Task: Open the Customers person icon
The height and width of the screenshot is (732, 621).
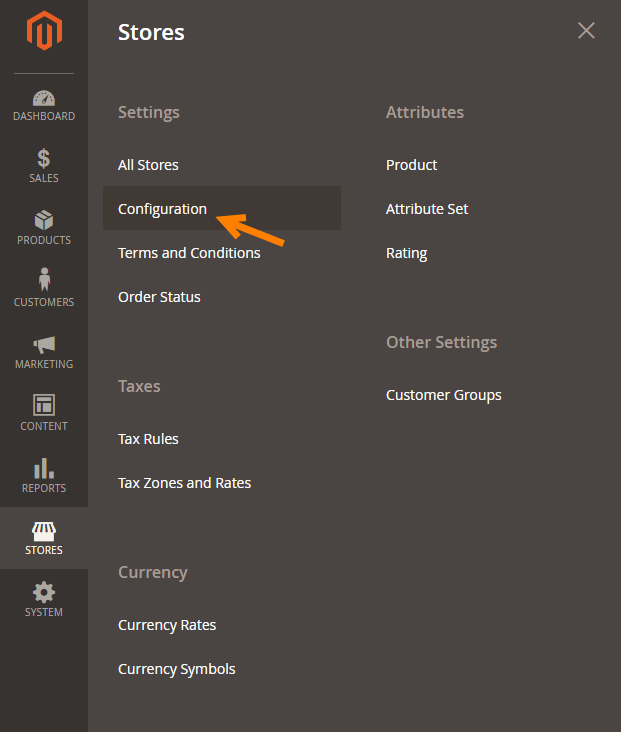Action: coord(43,280)
